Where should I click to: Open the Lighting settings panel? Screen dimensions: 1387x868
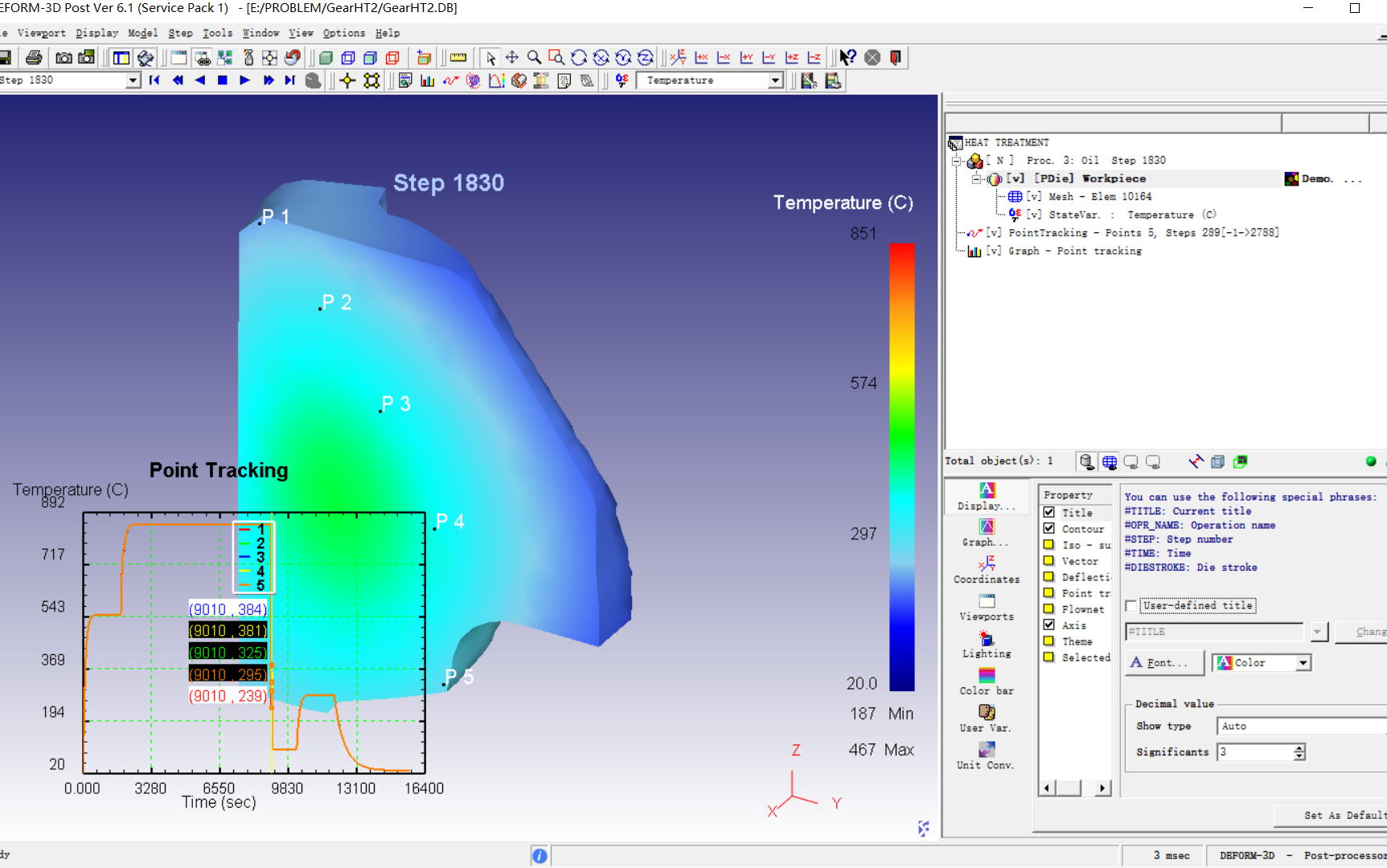(x=987, y=645)
